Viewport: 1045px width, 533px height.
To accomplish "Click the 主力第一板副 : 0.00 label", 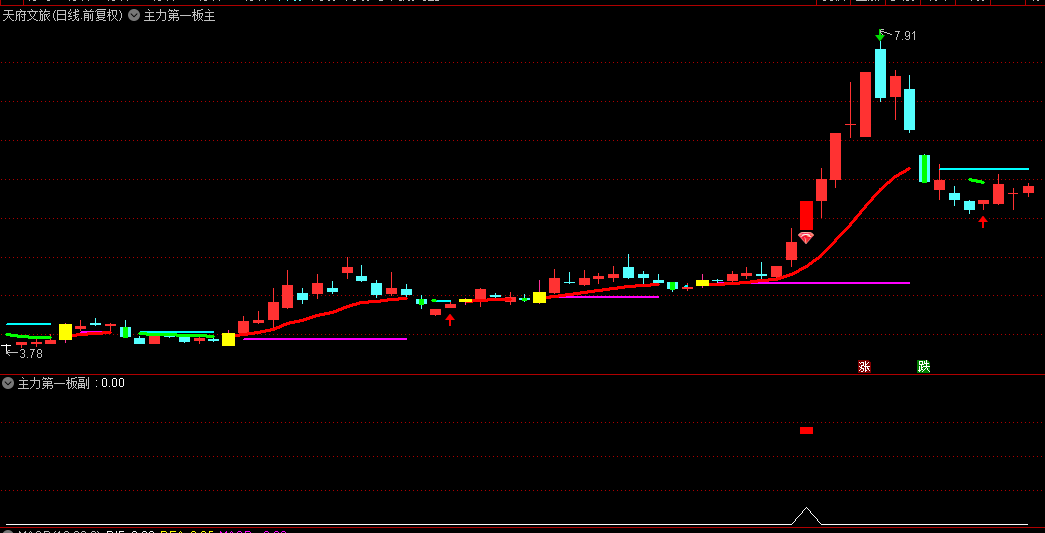I will (71, 383).
